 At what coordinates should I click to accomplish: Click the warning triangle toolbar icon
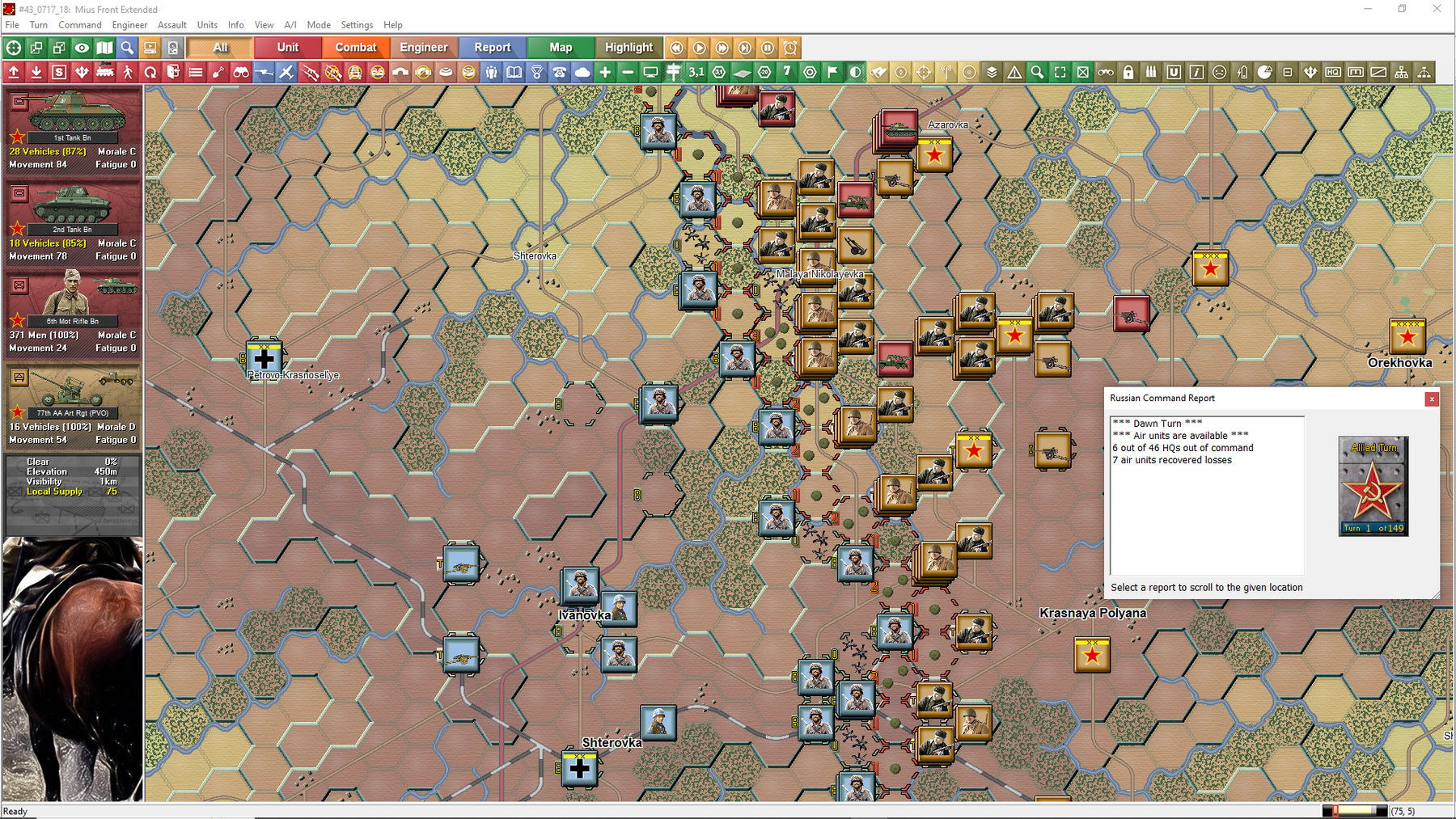point(1014,73)
